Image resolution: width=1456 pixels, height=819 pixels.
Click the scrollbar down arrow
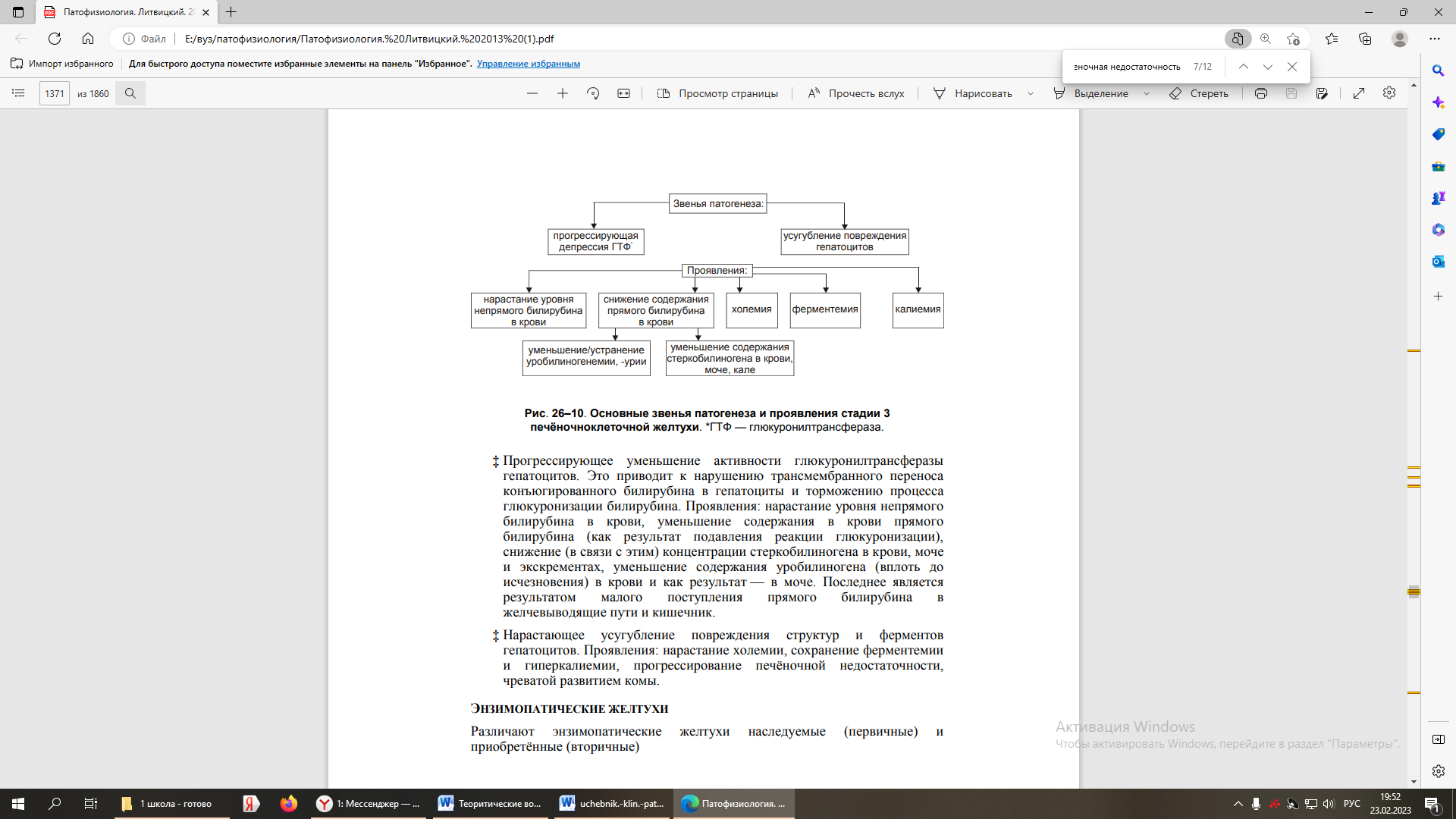(1414, 782)
